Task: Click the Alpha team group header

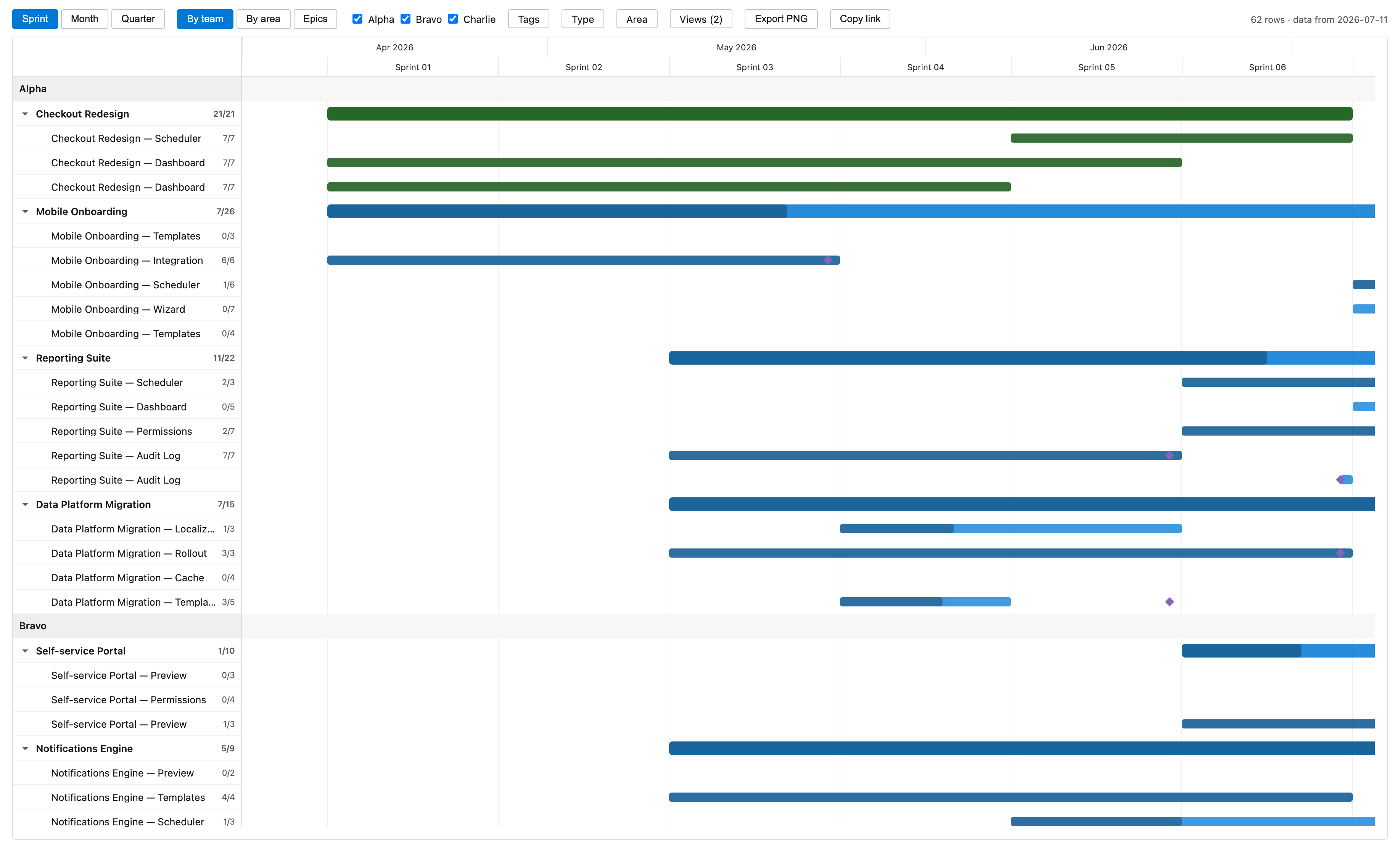Action: pyautogui.click(x=127, y=88)
